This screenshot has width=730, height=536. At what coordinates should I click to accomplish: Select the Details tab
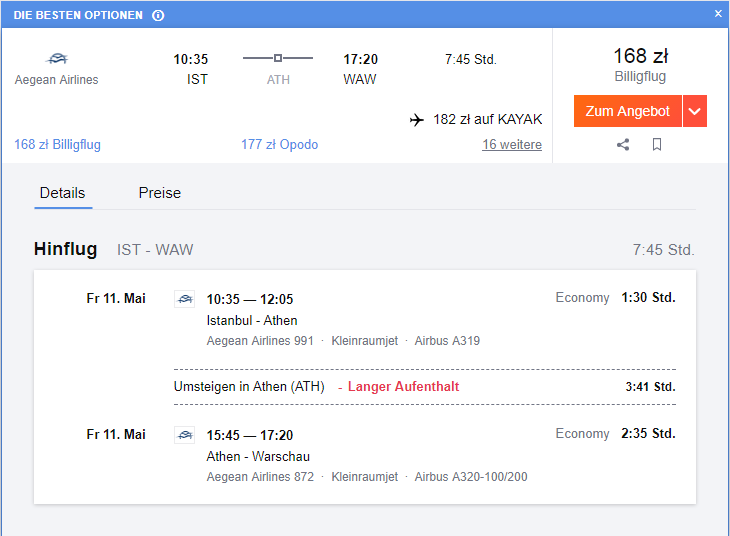click(x=62, y=193)
